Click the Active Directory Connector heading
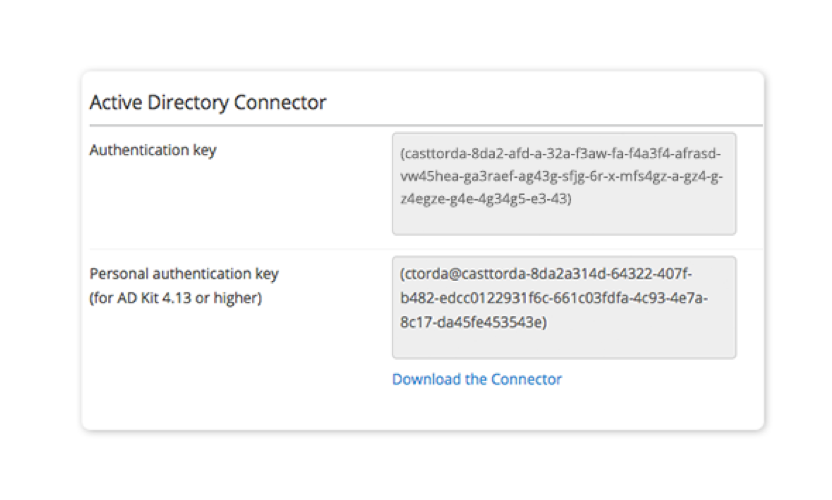Image resolution: width=832 pixels, height=500 pixels. (x=208, y=102)
